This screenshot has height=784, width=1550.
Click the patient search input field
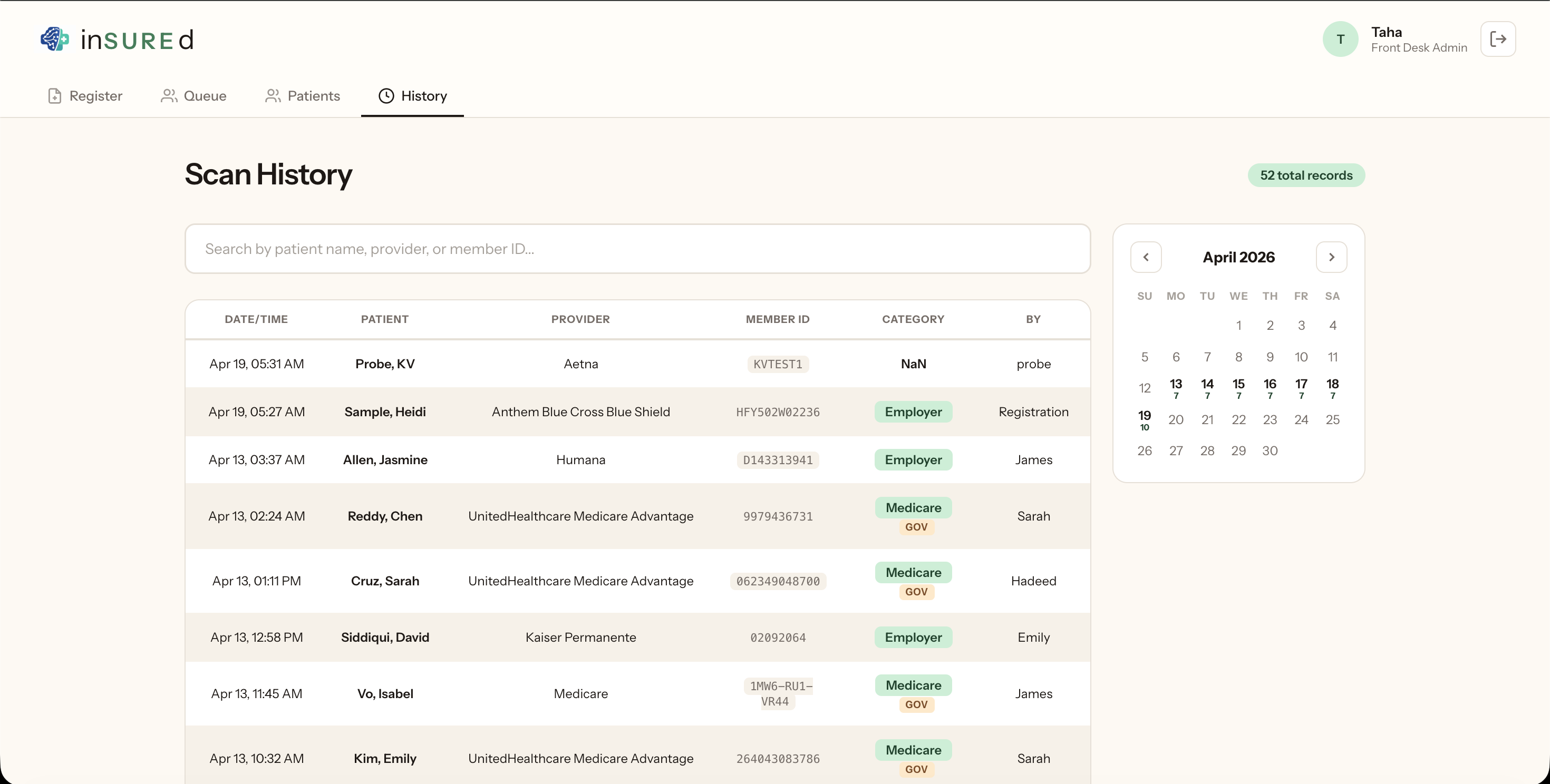point(637,249)
